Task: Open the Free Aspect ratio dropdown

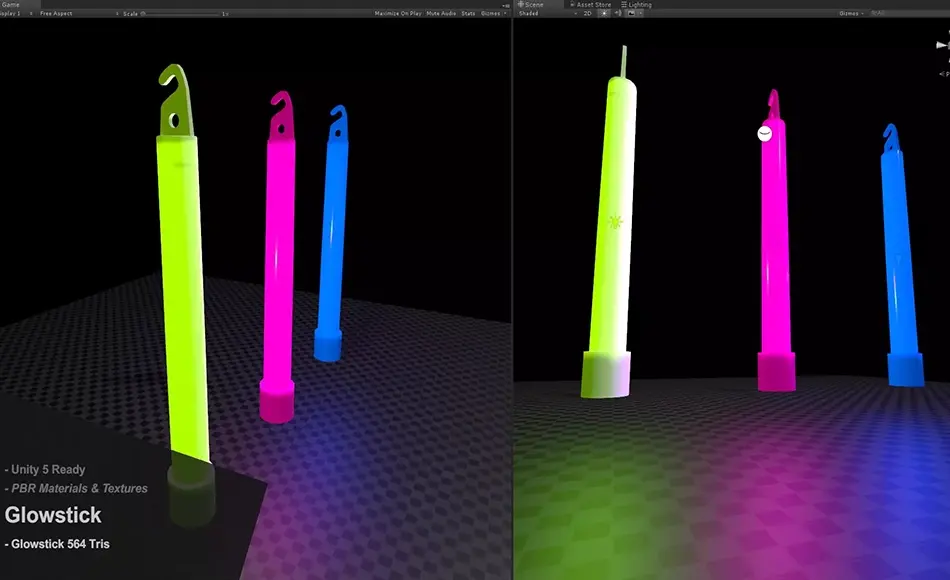Action: click(79, 13)
